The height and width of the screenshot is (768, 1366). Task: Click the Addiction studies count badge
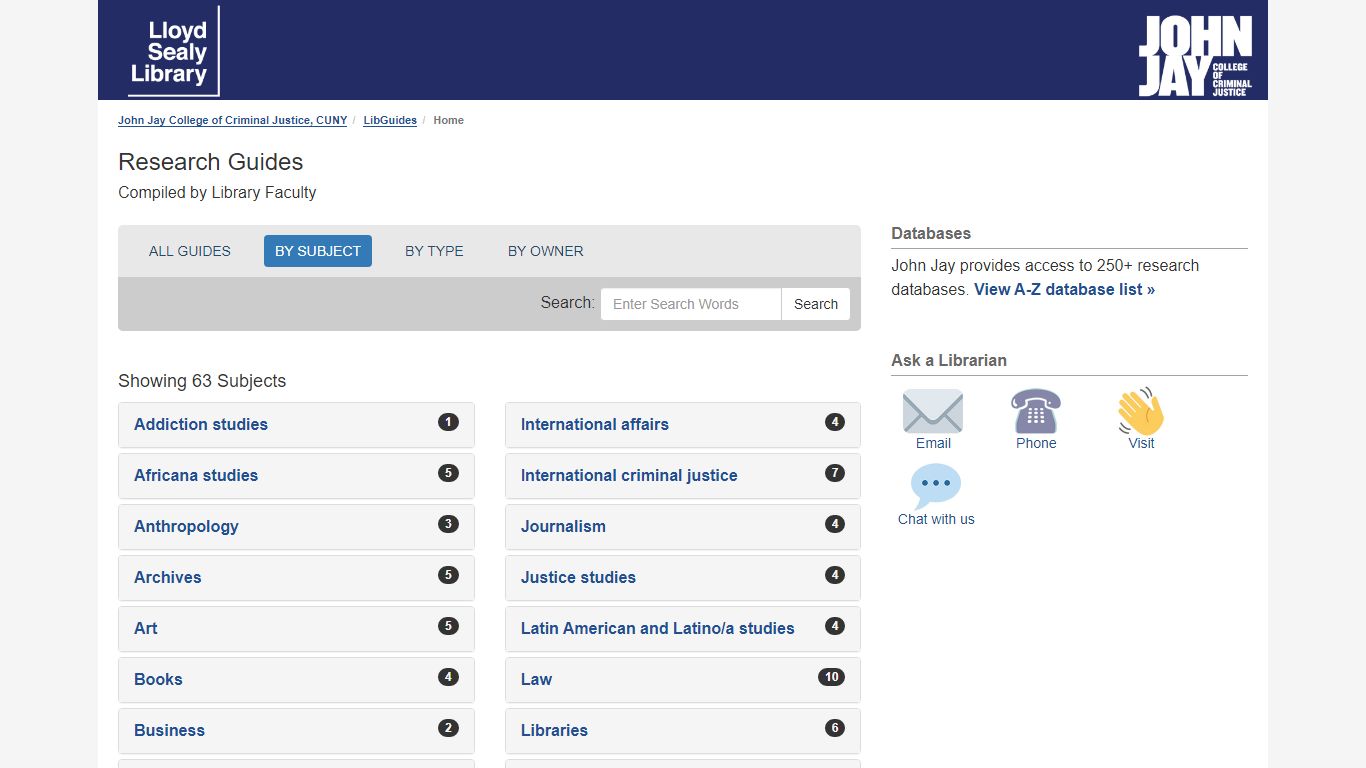[448, 422]
